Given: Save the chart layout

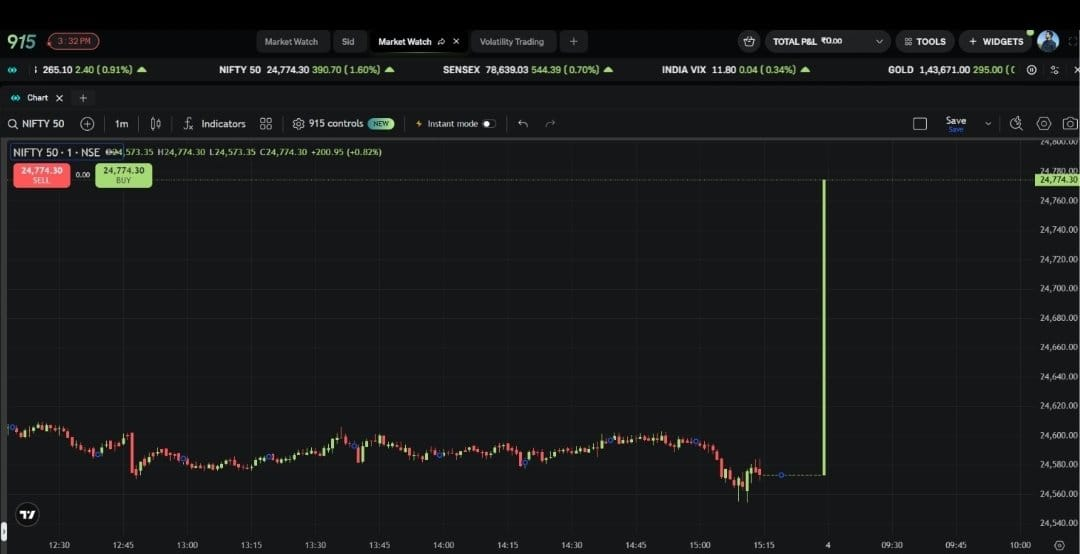Looking at the screenshot, I should pos(955,123).
